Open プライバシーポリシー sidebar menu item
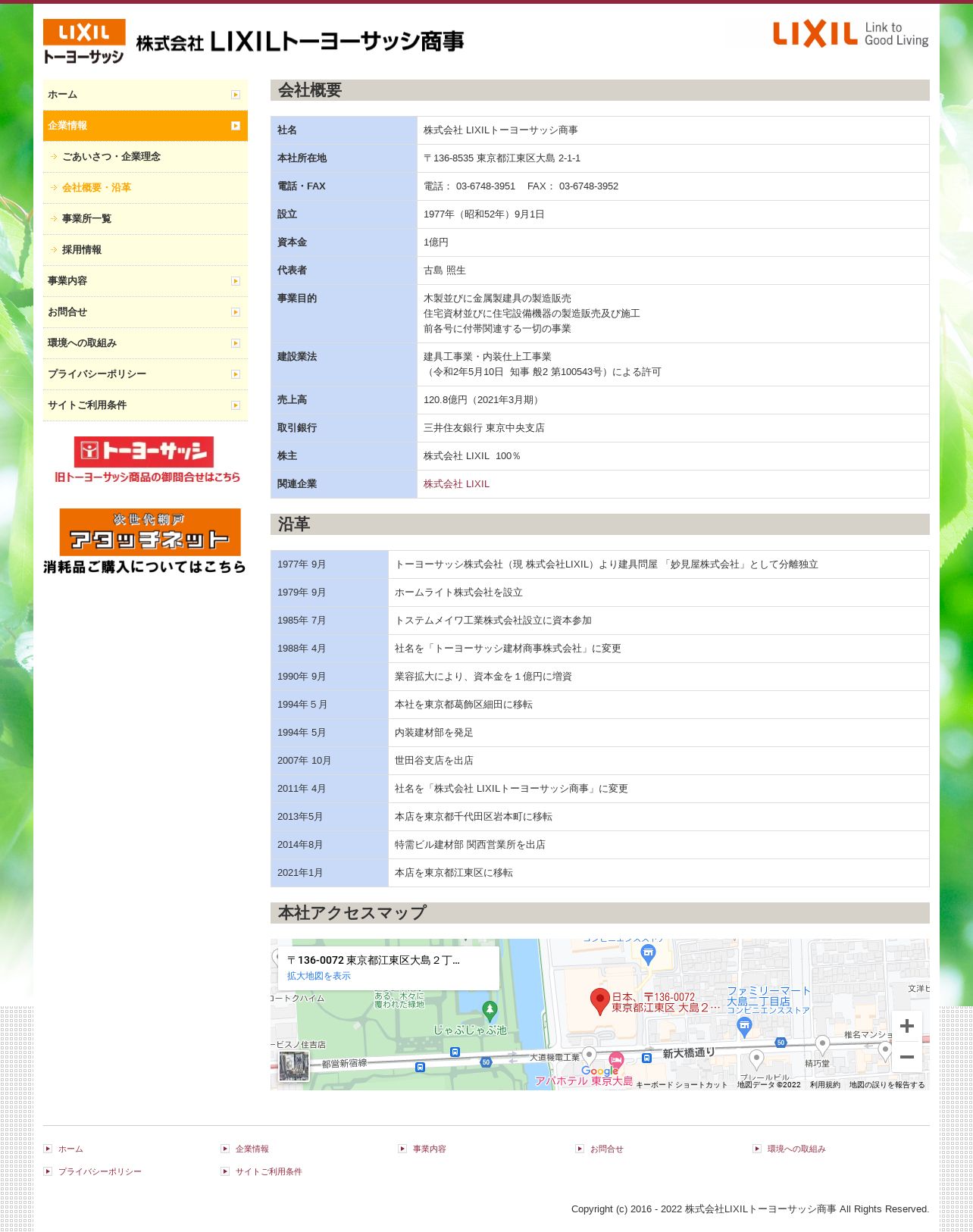 pos(145,374)
